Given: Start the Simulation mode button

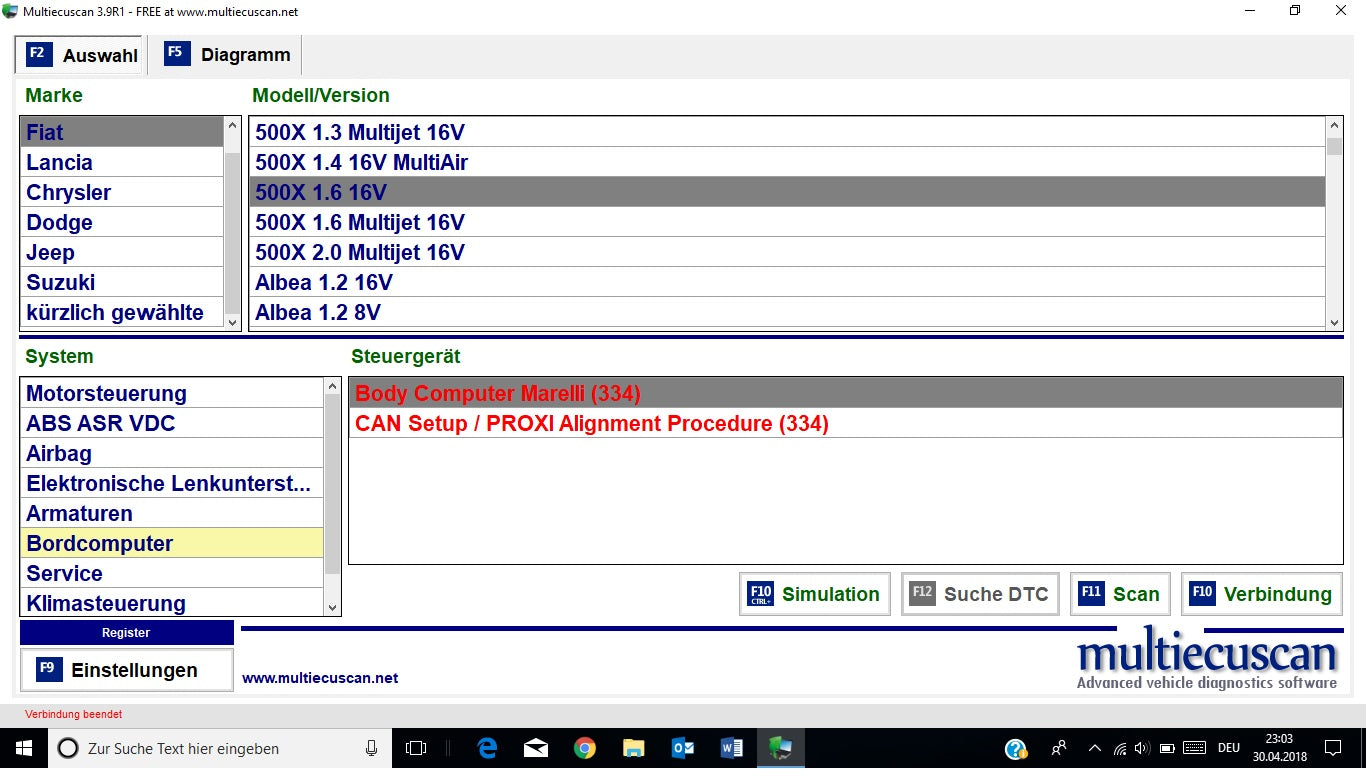Looking at the screenshot, I should tap(814, 594).
